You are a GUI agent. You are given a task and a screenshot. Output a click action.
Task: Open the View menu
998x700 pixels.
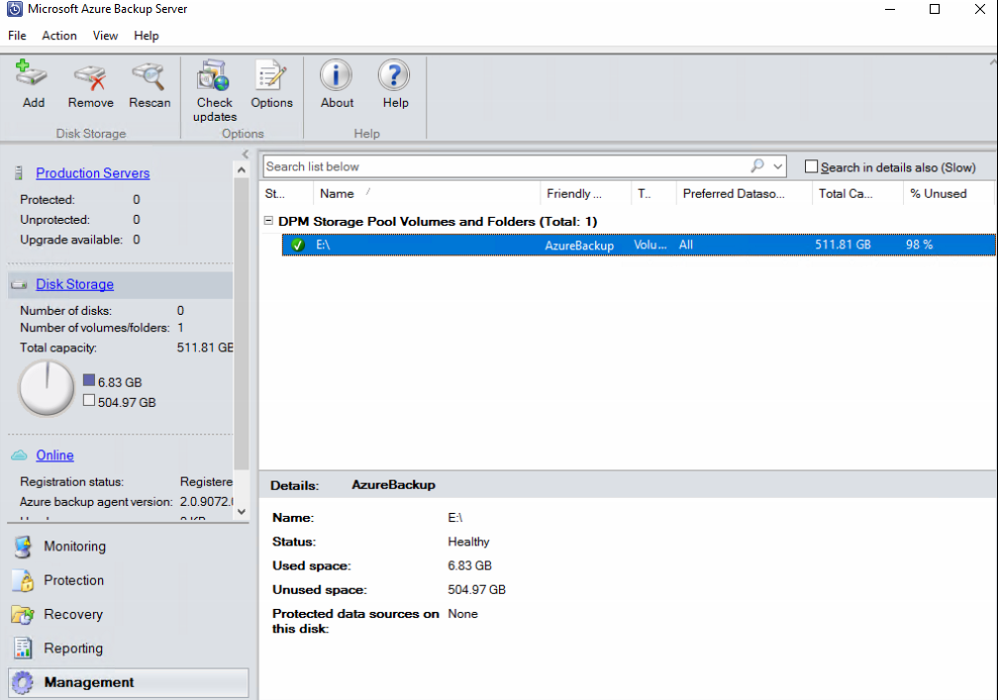click(105, 35)
